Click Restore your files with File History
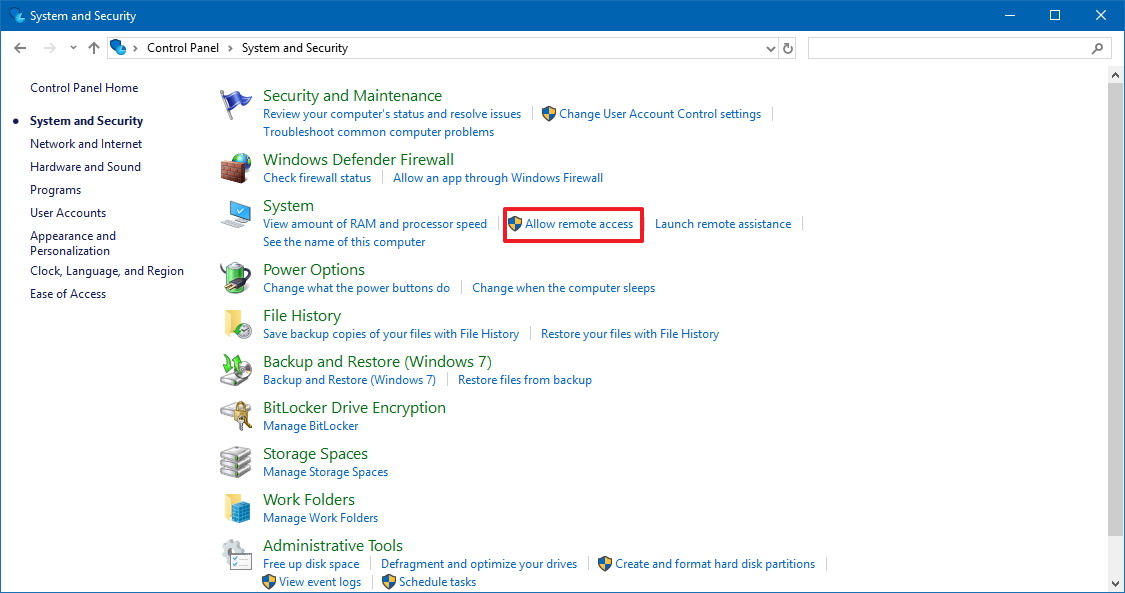Screen dimensions: 1125x593 pos(630,333)
